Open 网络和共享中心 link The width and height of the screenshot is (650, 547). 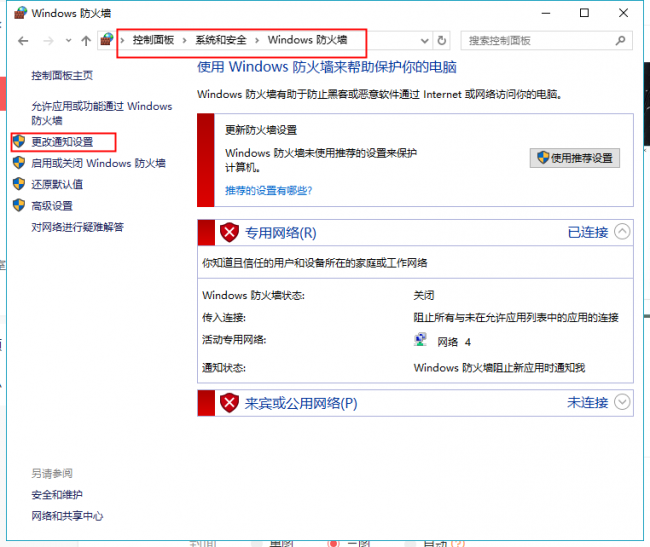point(67,516)
